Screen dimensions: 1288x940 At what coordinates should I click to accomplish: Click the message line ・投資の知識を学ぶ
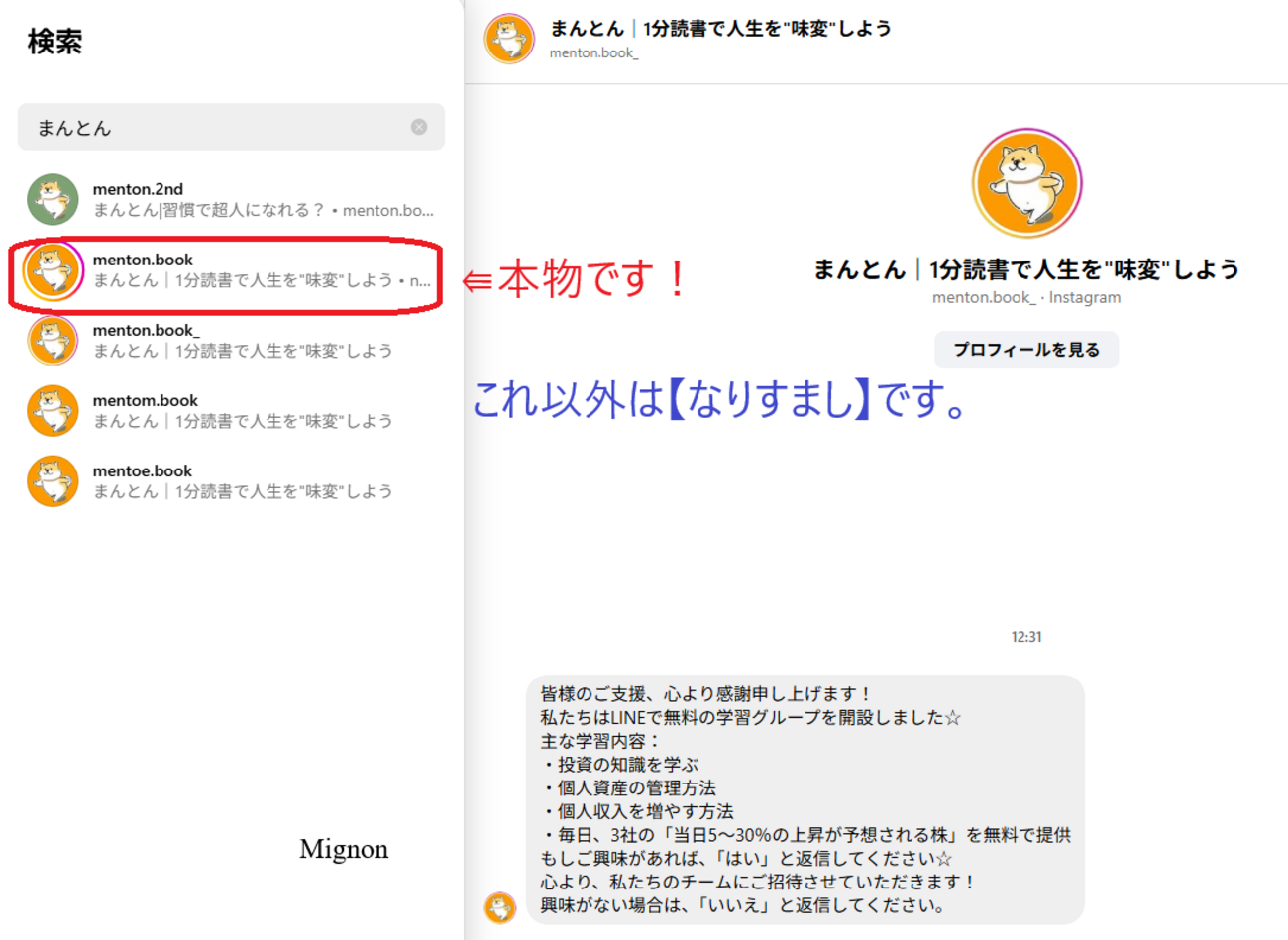point(619,765)
